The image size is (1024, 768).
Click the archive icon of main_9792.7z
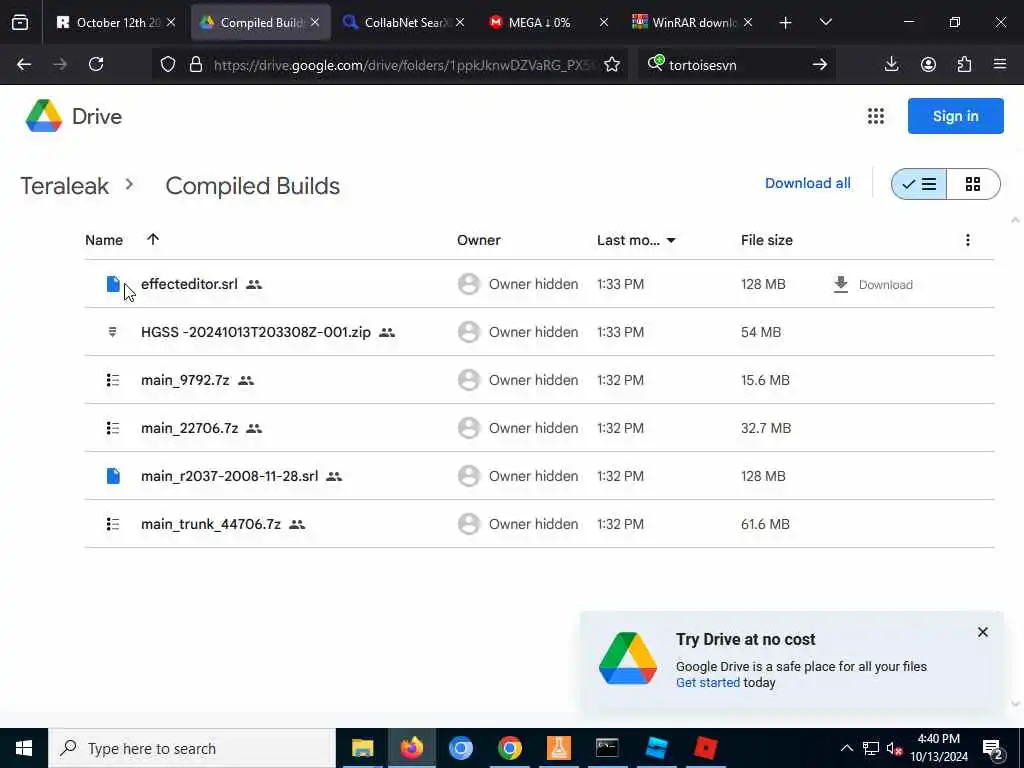113,380
